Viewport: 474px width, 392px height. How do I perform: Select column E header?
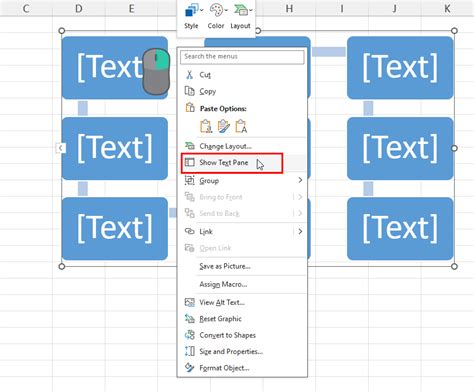click(131, 8)
